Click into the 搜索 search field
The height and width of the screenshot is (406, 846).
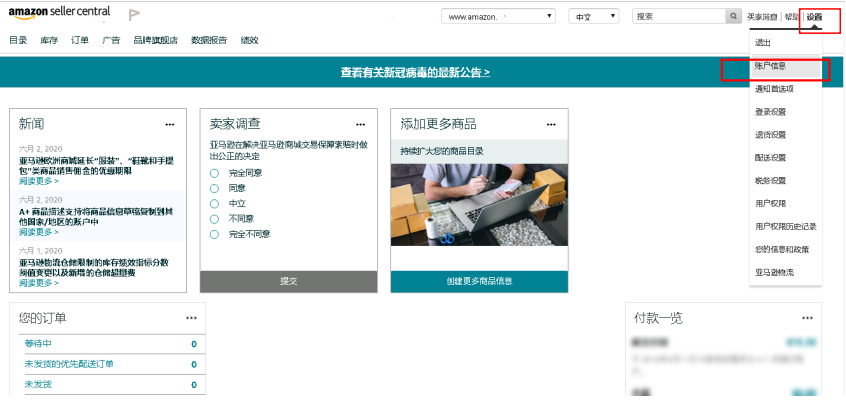(x=678, y=17)
